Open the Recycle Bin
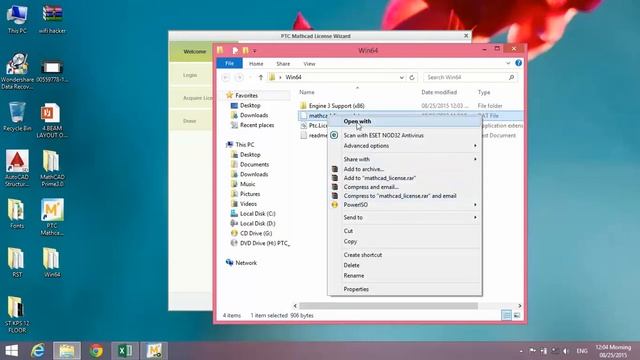 tap(17, 116)
